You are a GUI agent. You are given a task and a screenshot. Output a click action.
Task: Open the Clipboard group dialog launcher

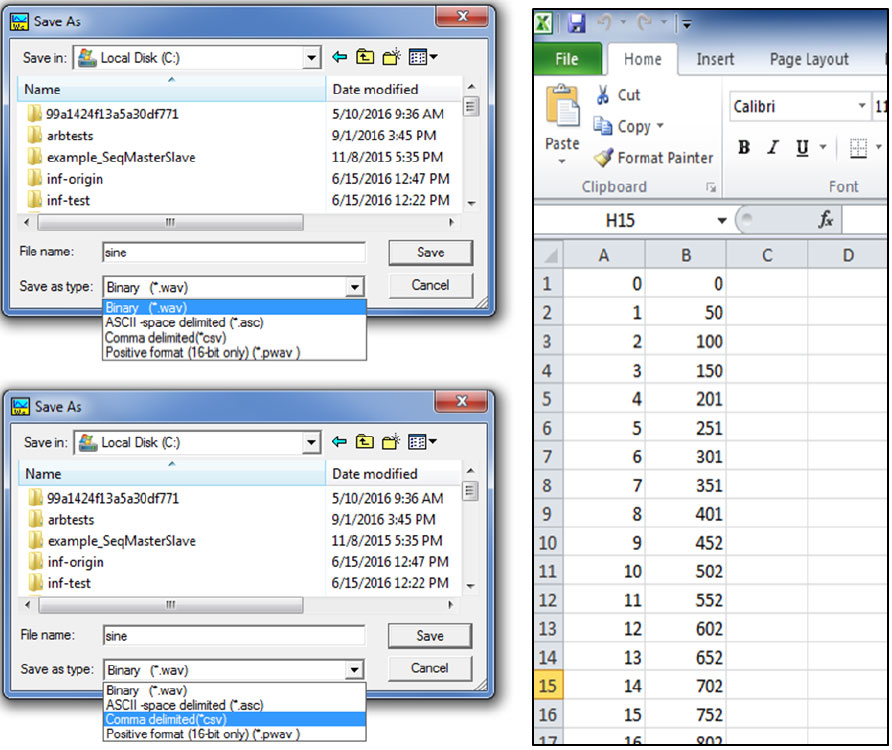711,187
